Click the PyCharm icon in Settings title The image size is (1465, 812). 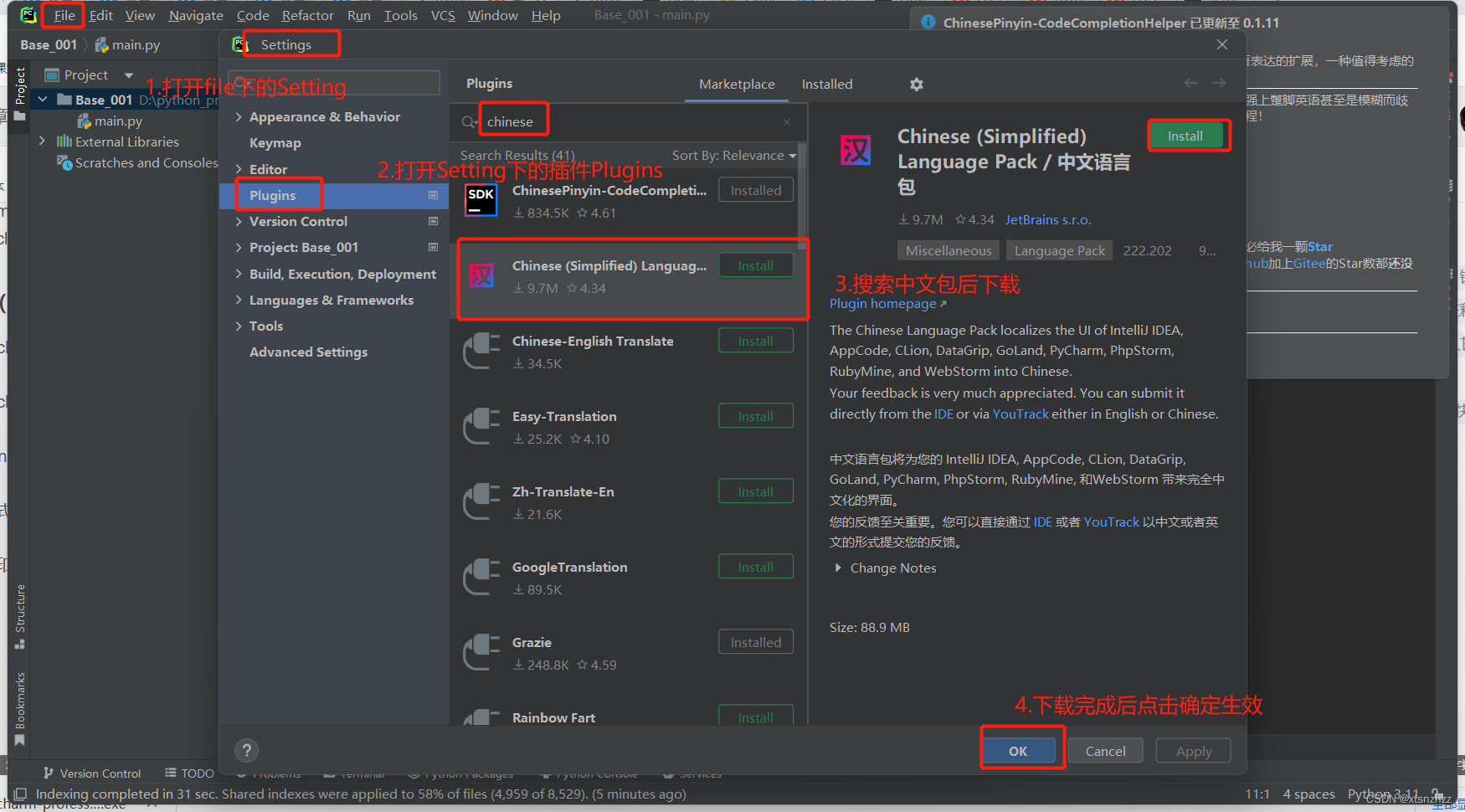tap(240, 44)
